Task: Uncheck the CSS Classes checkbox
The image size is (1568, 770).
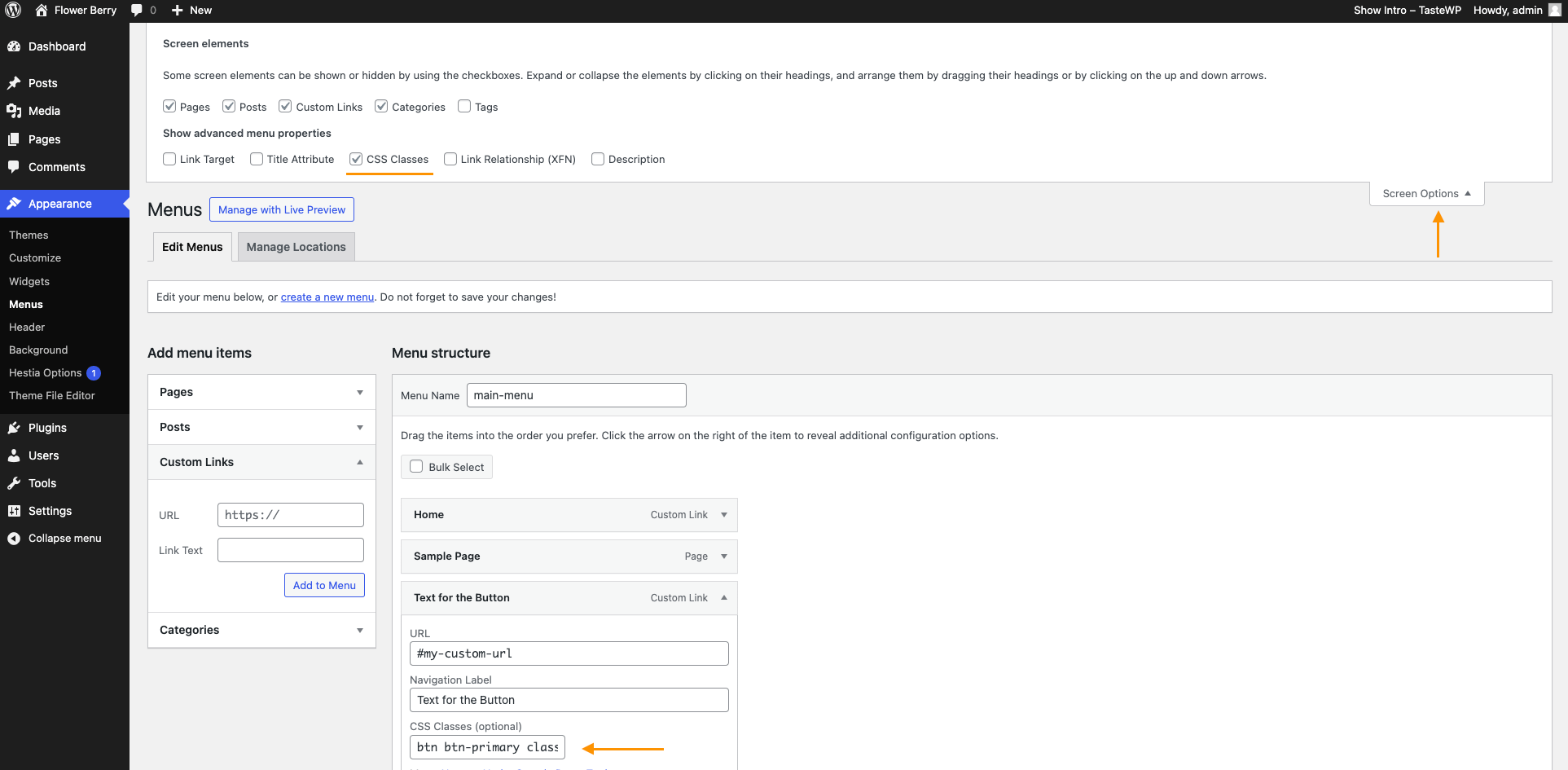Action: coord(356,159)
